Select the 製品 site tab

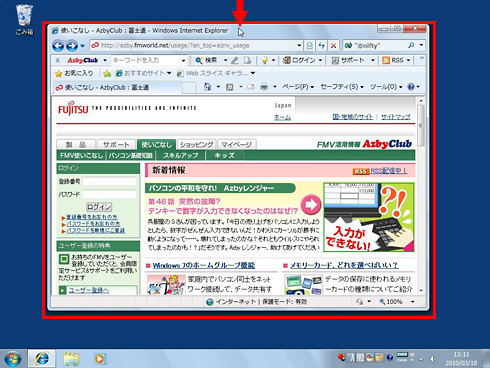[x=76, y=145]
